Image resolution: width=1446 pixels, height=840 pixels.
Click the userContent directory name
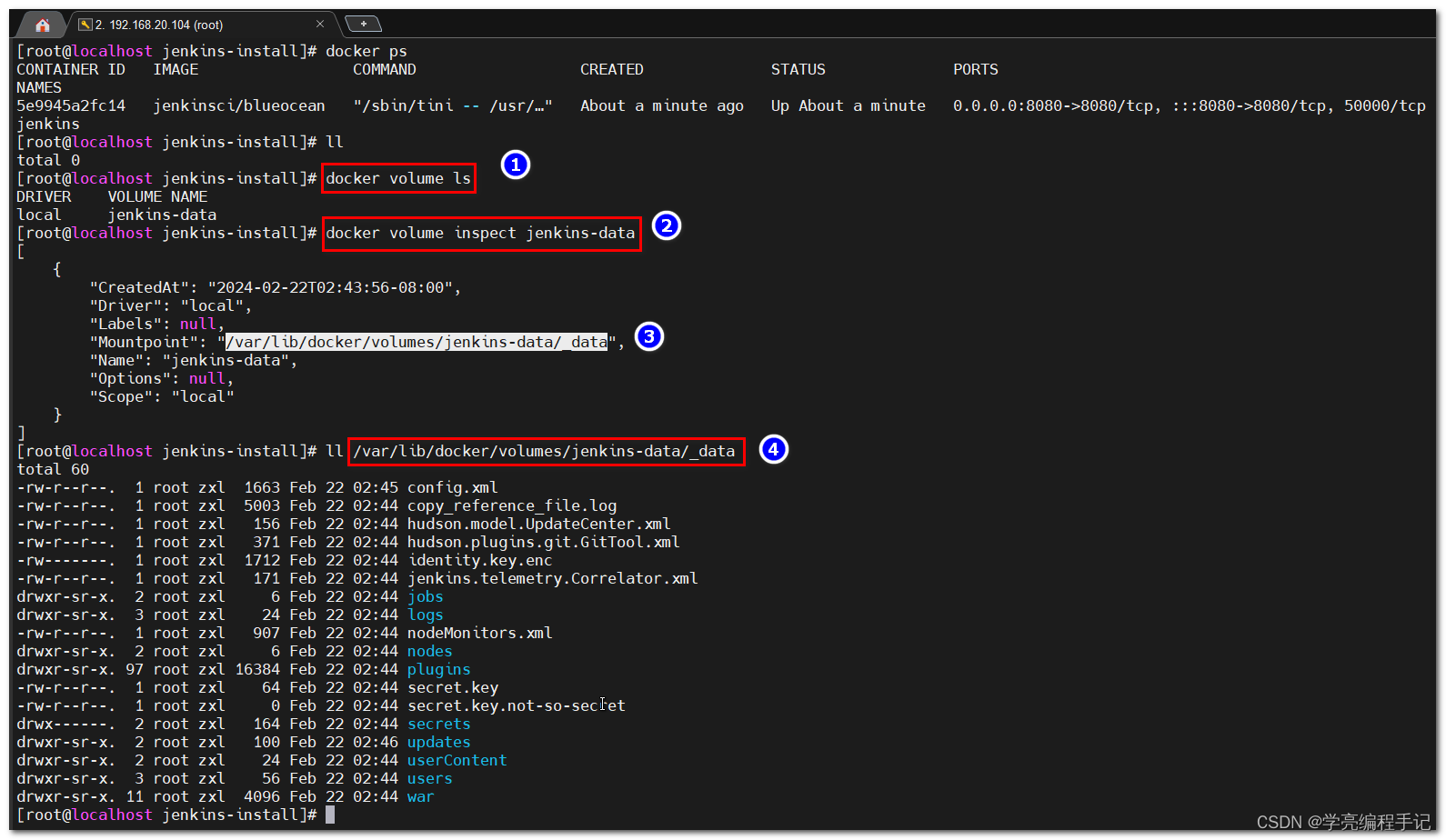point(457,760)
